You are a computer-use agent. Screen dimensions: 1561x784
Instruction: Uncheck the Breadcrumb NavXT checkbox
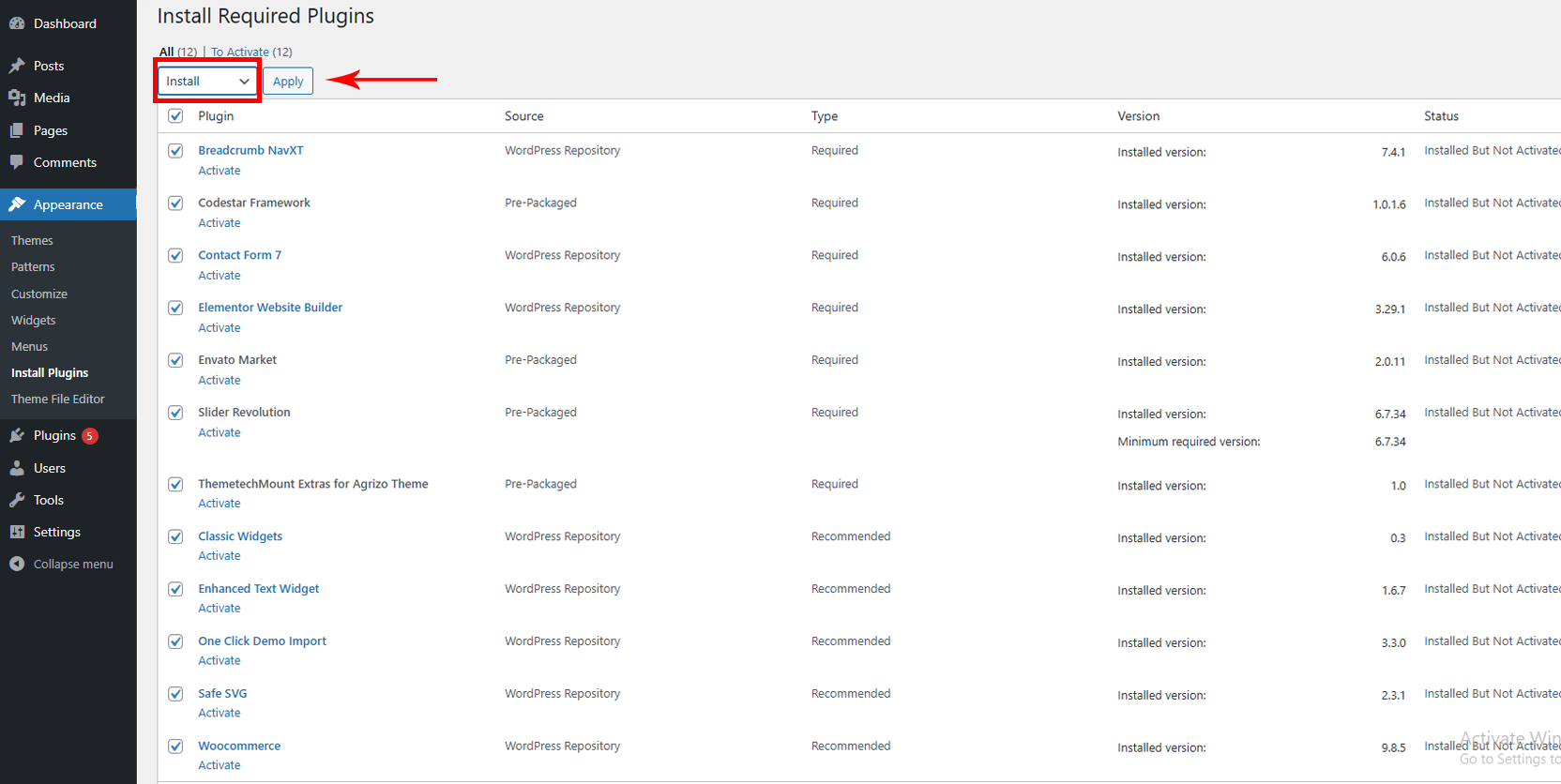point(175,150)
